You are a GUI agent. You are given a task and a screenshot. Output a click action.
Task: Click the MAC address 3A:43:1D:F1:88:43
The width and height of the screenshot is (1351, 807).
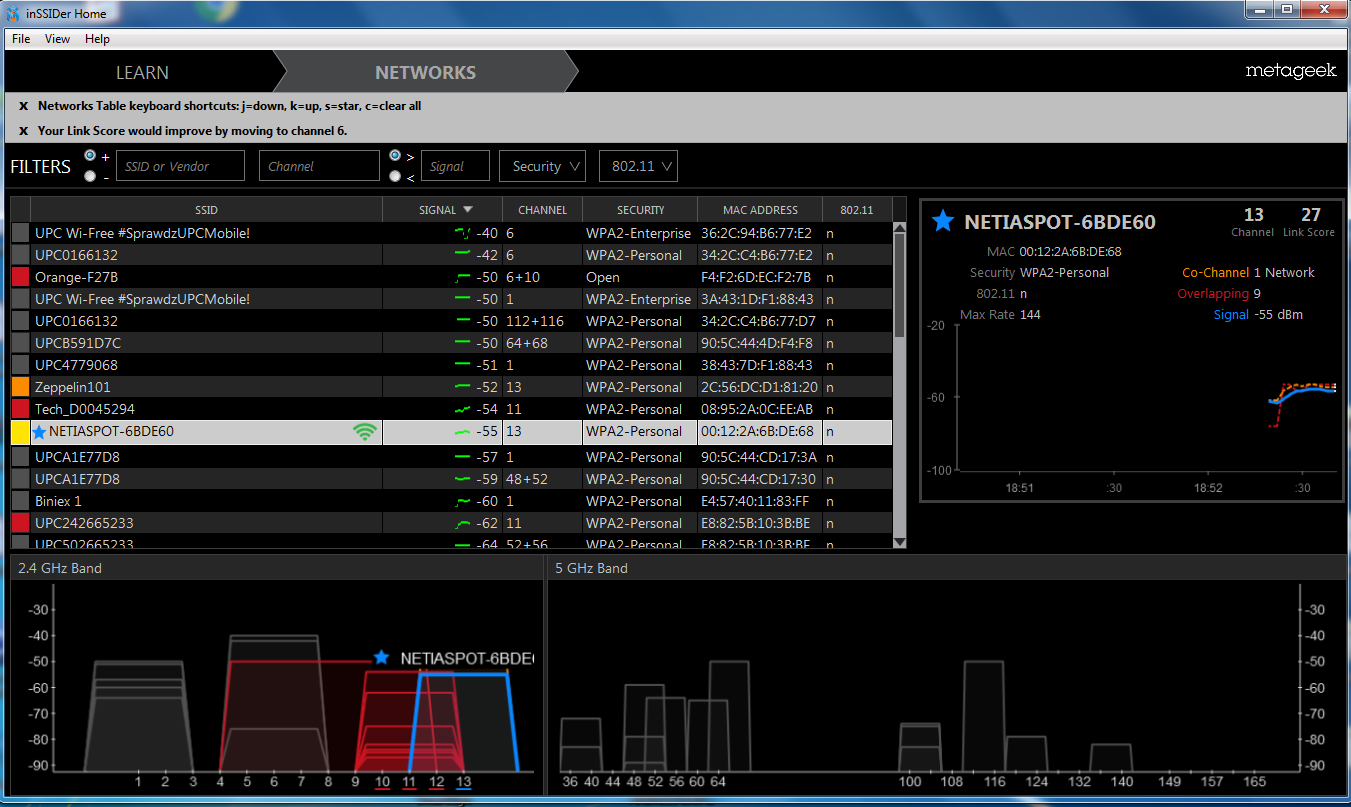coord(757,299)
